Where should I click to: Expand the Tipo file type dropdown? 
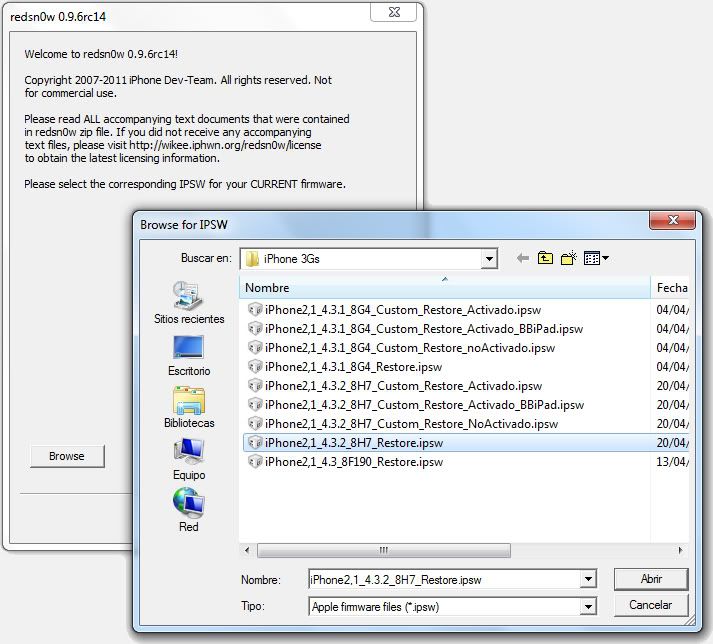(588, 606)
